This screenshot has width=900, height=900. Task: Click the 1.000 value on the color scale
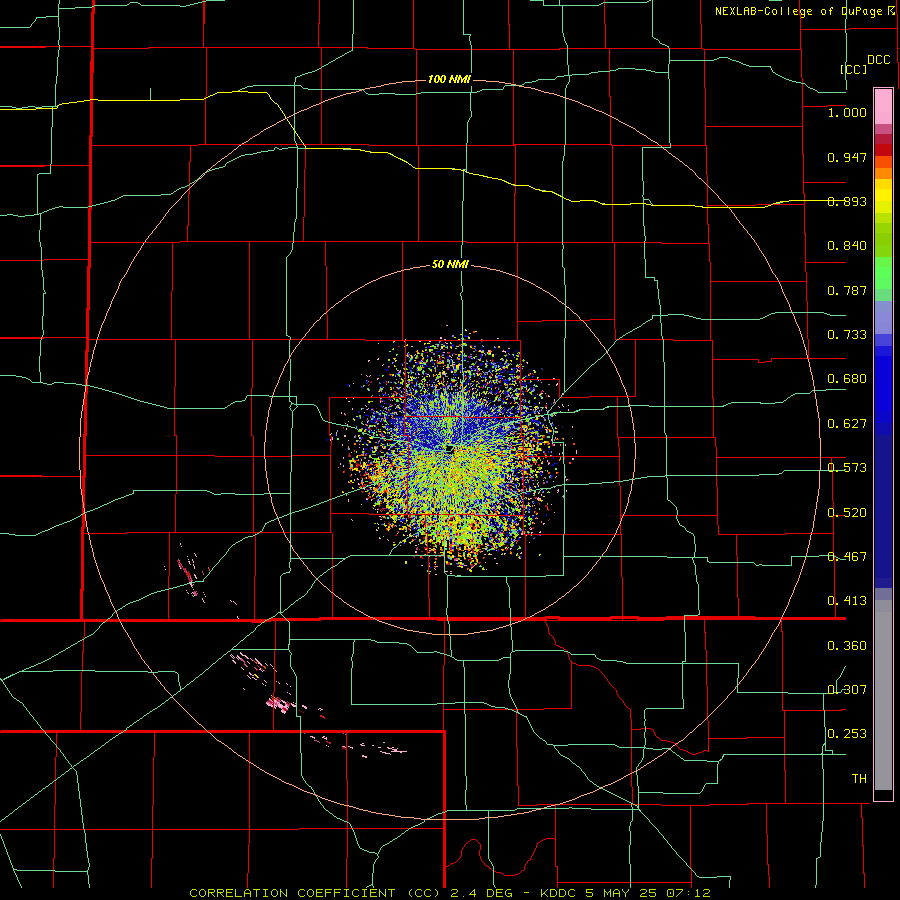click(847, 112)
